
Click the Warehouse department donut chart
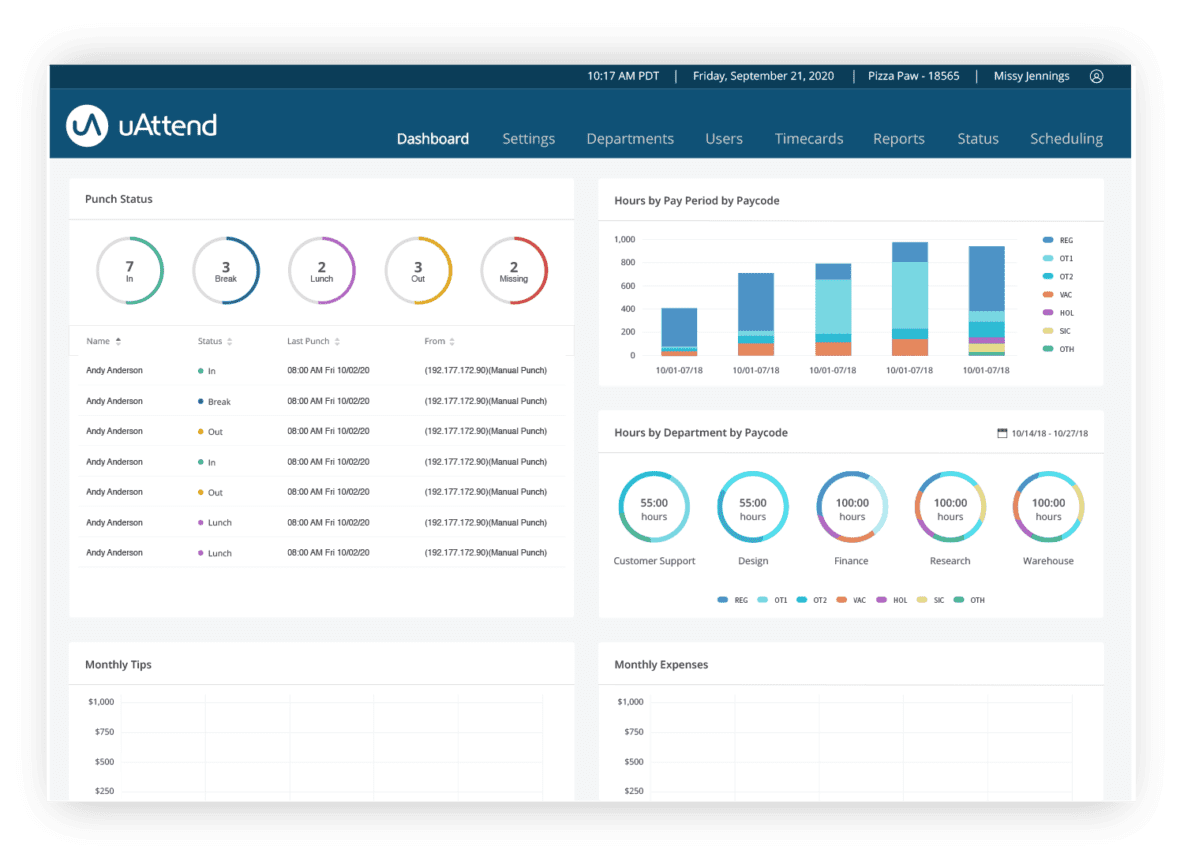1047,506
